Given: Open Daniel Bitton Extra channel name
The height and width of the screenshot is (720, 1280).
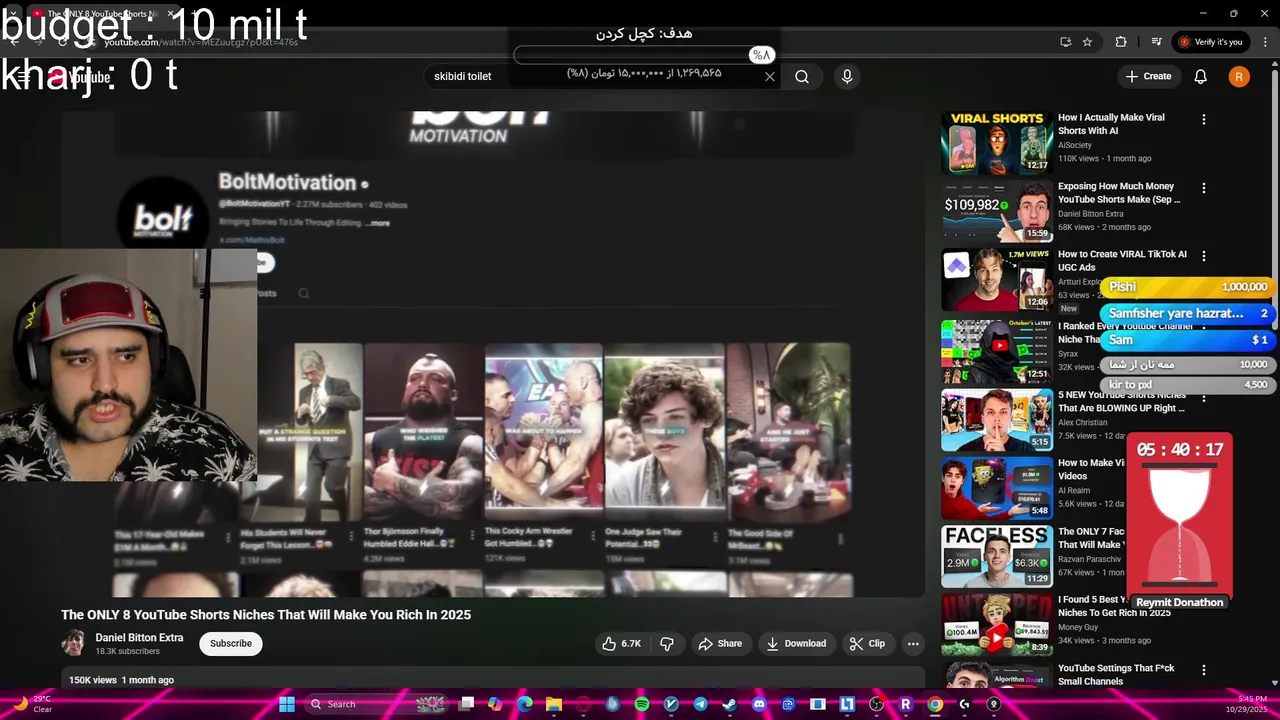Looking at the screenshot, I should [139, 637].
